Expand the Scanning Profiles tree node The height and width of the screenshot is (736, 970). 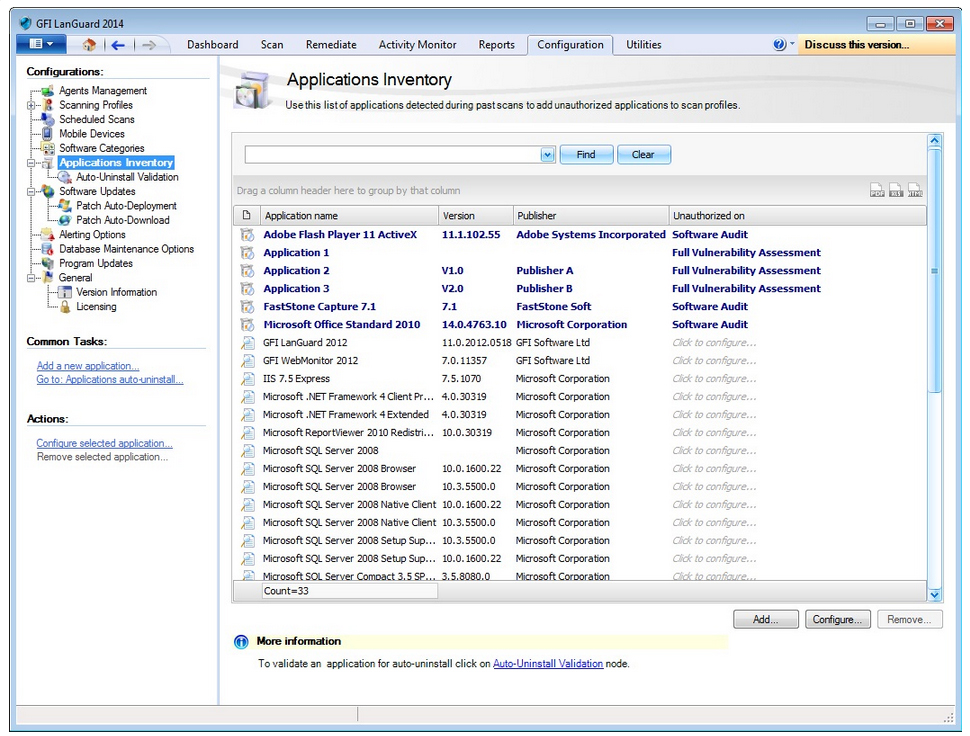pyautogui.click(x=31, y=105)
